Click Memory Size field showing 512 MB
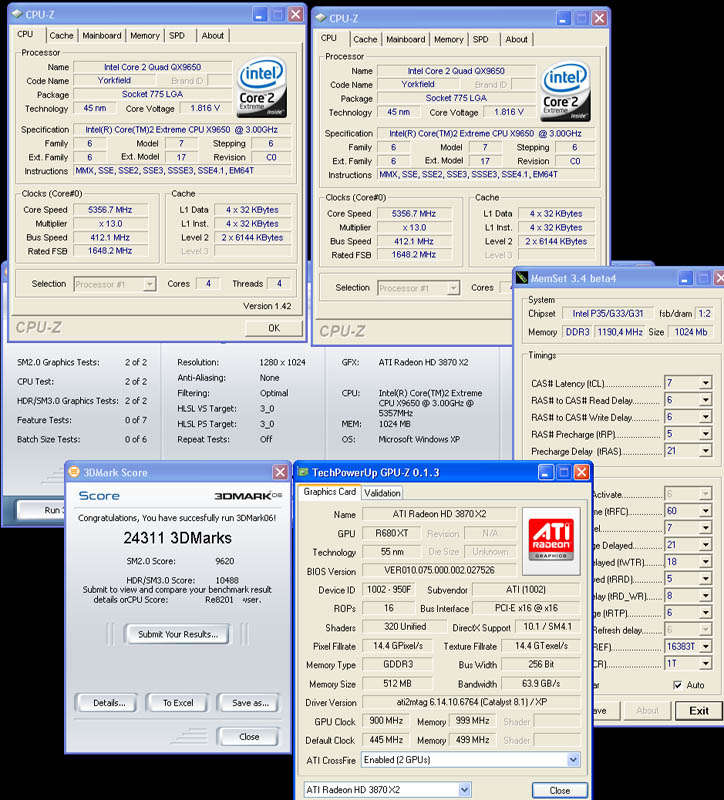Screen dimensions: 724x800 point(397,684)
